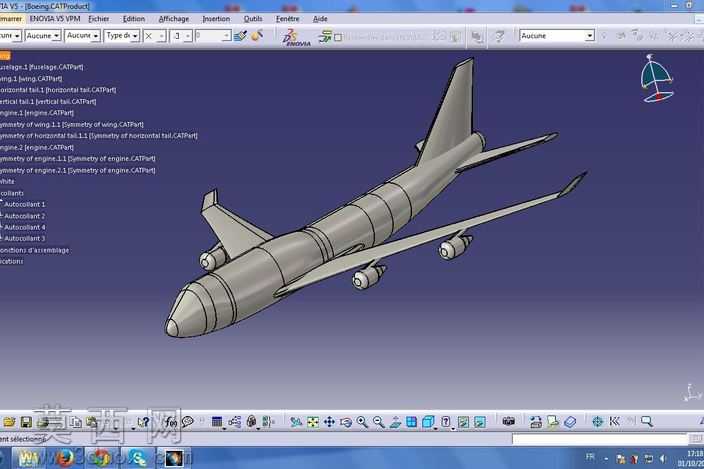The width and height of the screenshot is (704, 469).
Task: Open the thickness dropdown showing 3
Action: tap(181, 36)
